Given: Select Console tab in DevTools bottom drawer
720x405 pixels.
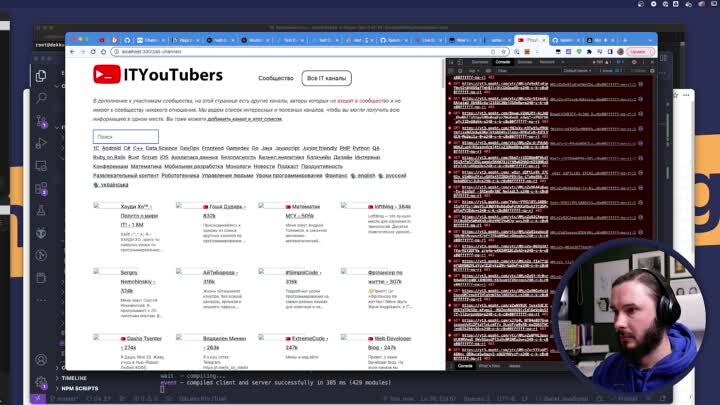Looking at the screenshot, I should click(x=465, y=366).
